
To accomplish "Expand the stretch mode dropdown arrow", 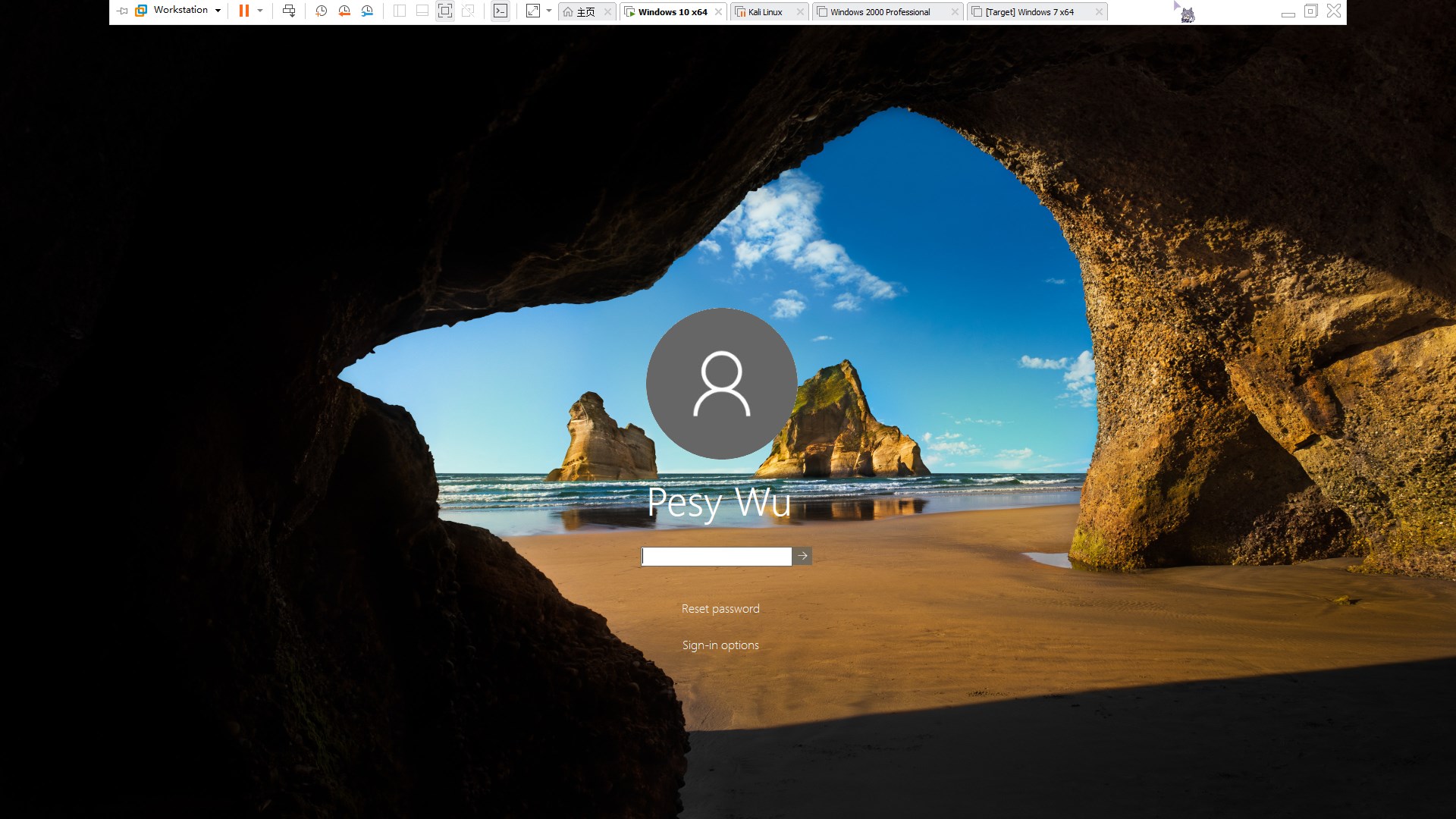I will 549,11.
